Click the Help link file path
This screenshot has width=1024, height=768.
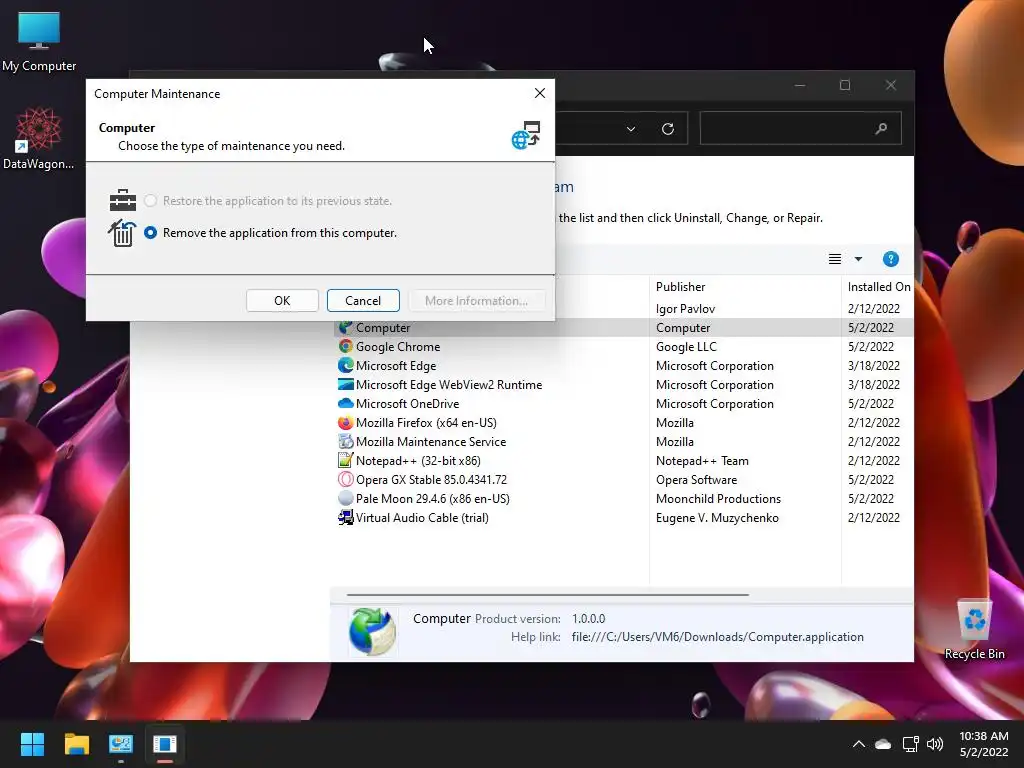(x=717, y=637)
